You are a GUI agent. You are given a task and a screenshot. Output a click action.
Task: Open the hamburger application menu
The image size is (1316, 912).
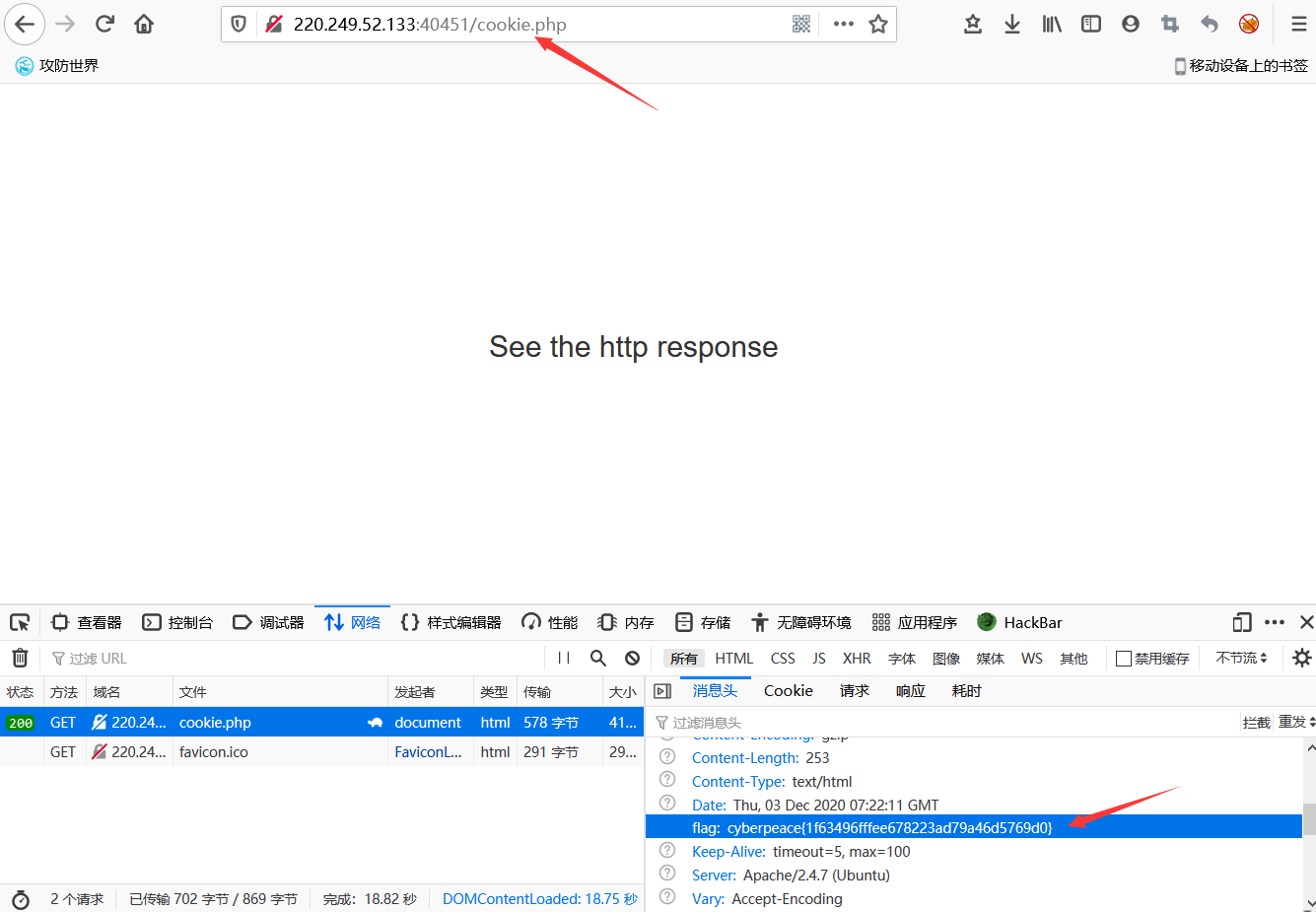pyautogui.click(x=1299, y=25)
